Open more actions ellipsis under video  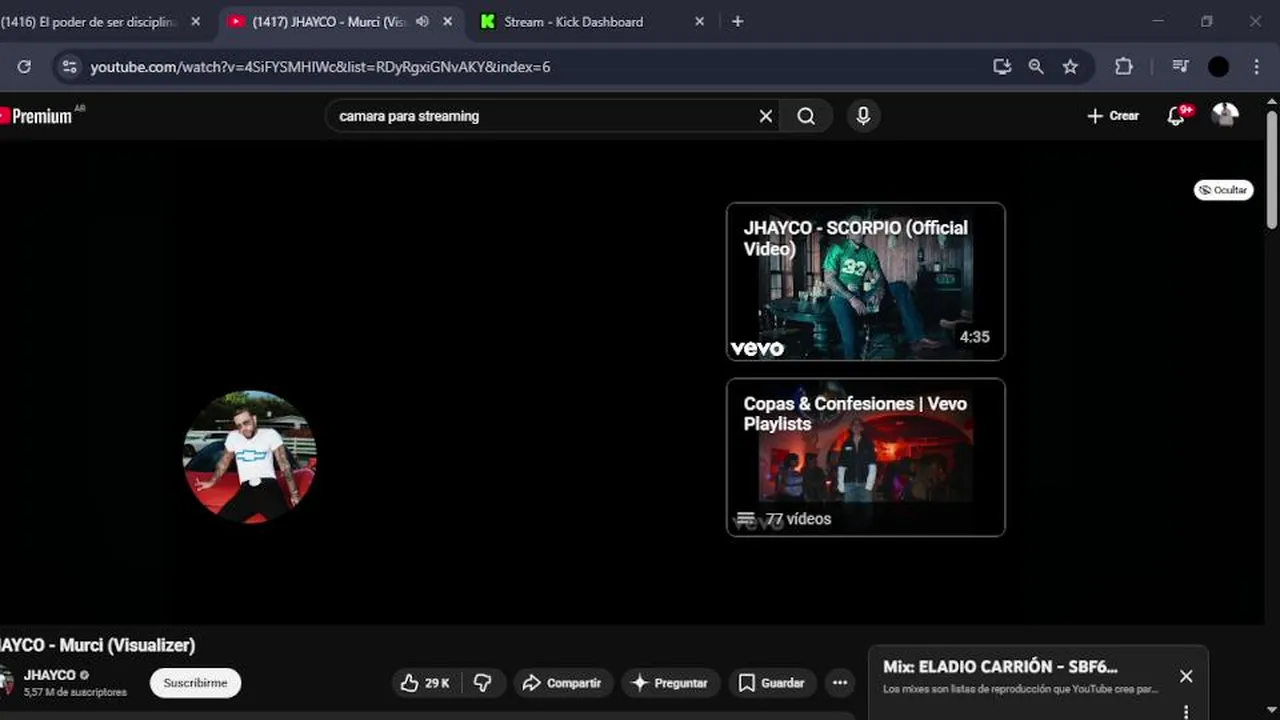(x=840, y=683)
